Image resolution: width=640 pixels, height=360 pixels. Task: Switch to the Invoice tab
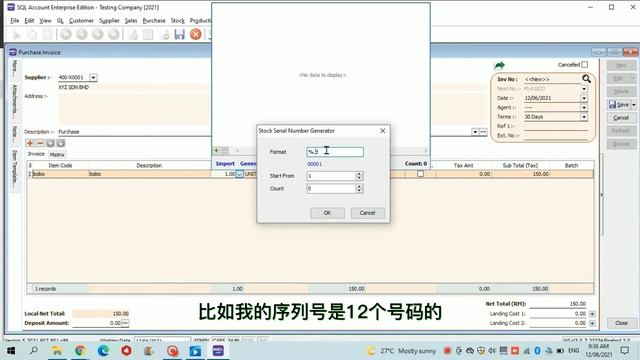pos(36,154)
